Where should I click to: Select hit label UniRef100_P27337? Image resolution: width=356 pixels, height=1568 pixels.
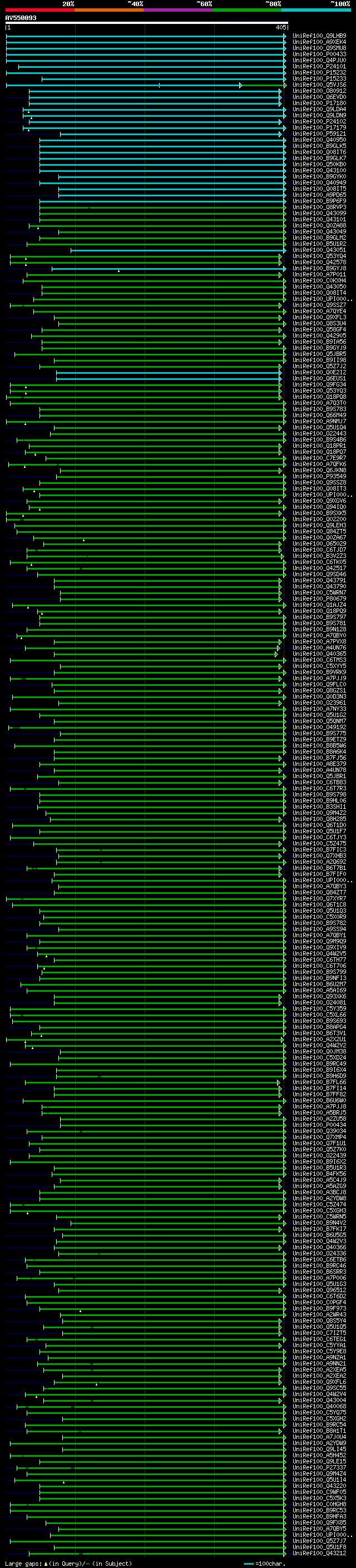(x=319, y=1467)
